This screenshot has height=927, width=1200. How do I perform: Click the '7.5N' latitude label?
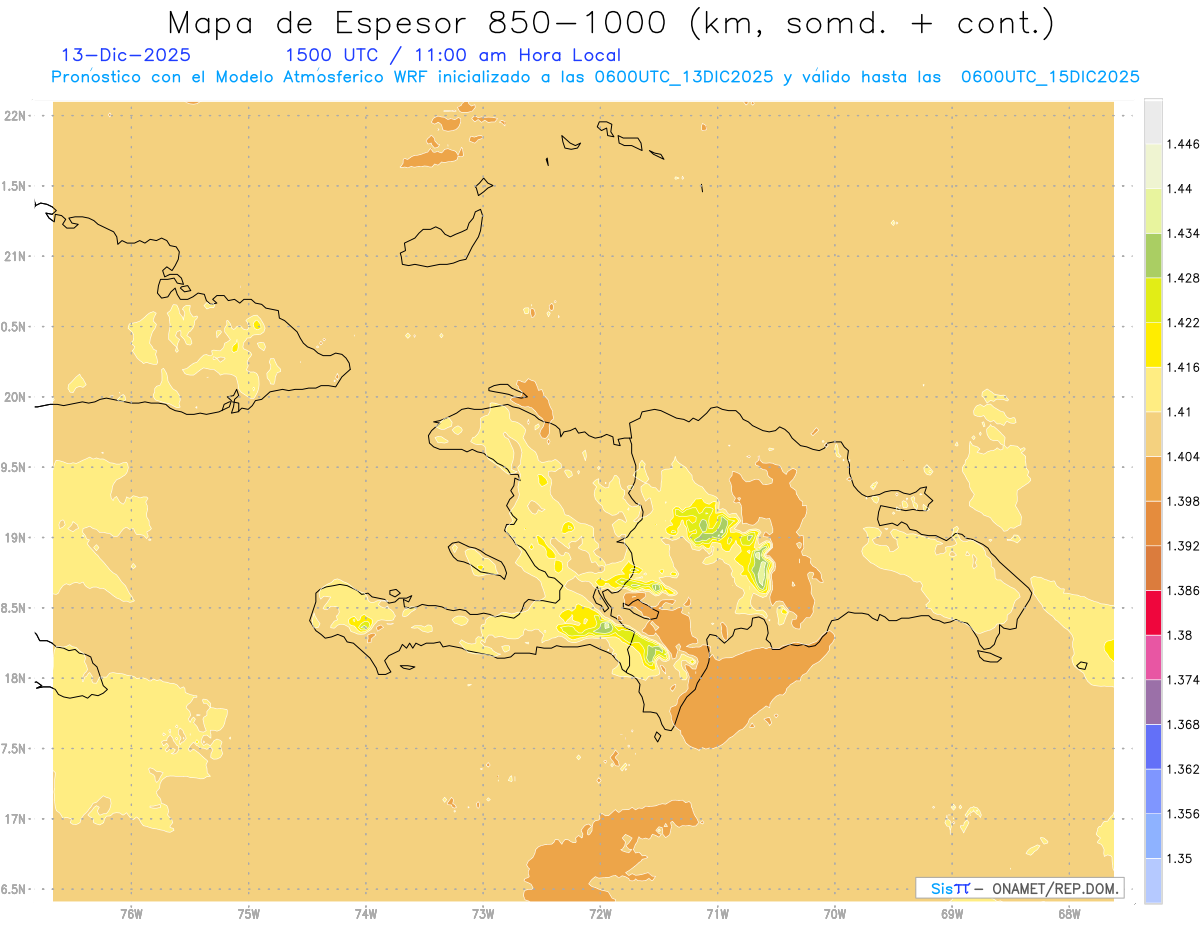pyautogui.click(x=14, y=749)
